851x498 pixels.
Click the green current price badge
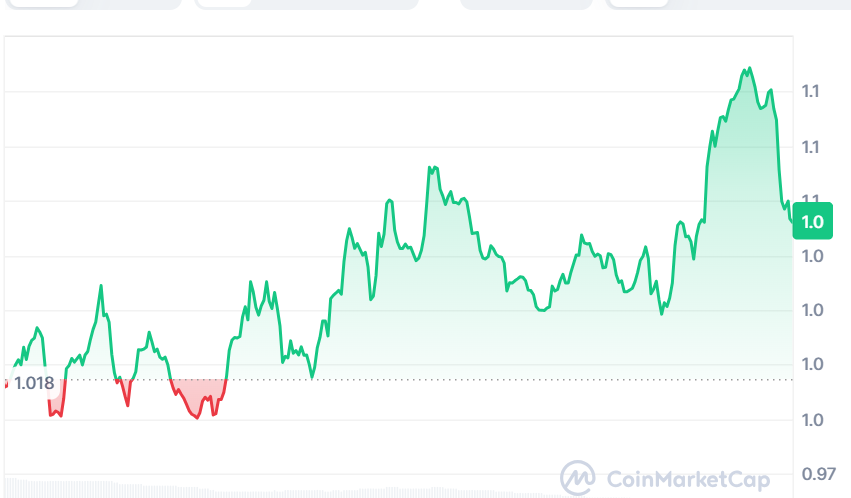point(812,223)
